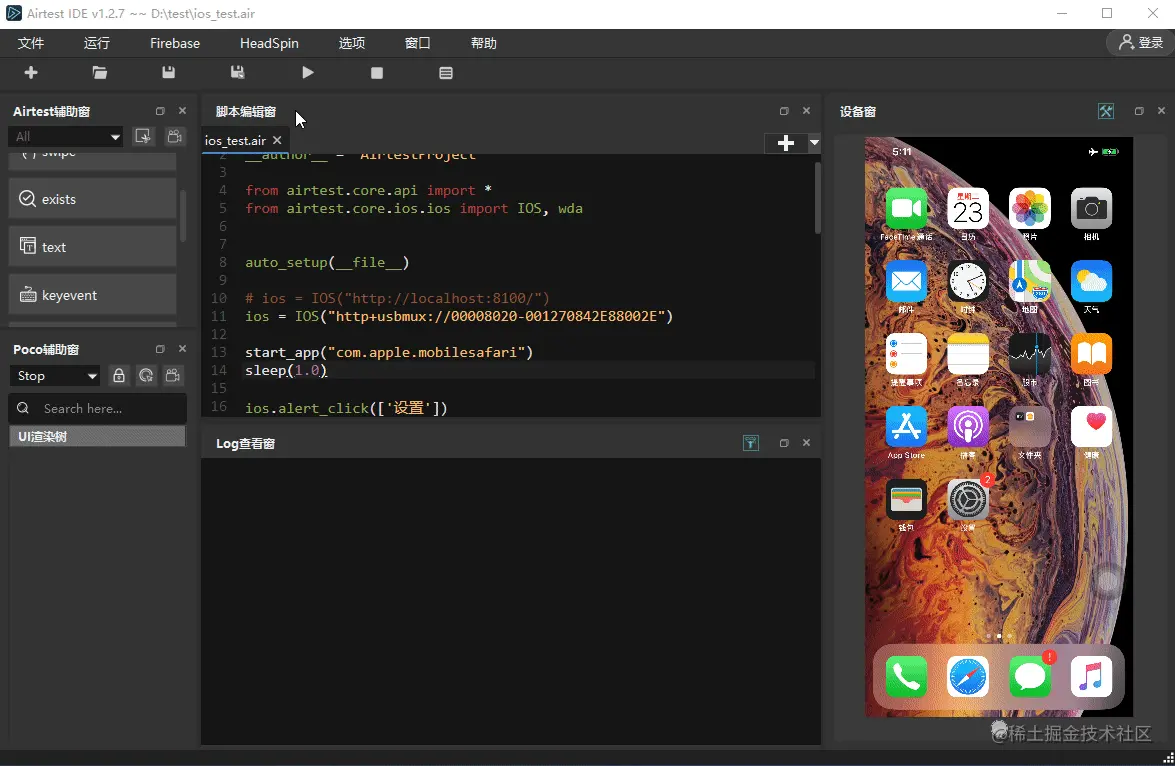Click the Poco record camera icon
1175x766 pixels.
173,376
